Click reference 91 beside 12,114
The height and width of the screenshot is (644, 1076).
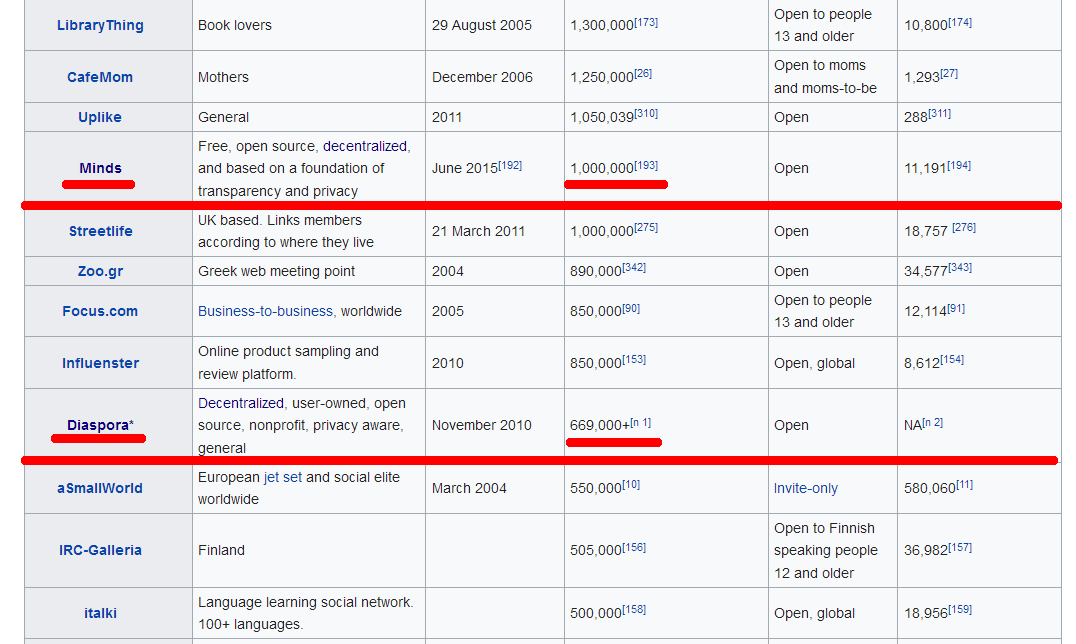(957, 308)
